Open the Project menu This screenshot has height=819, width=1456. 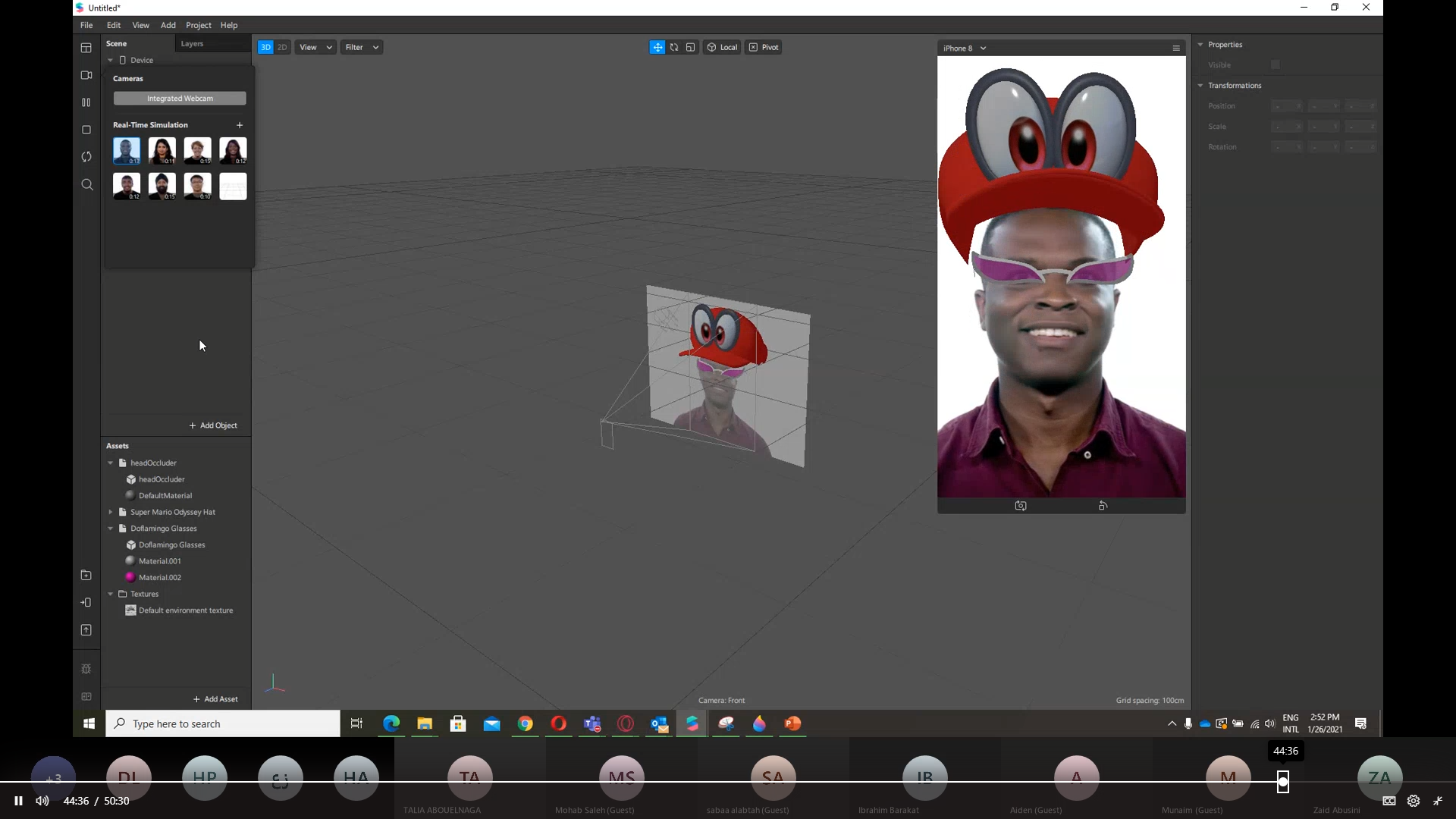[x=199, y=25]
